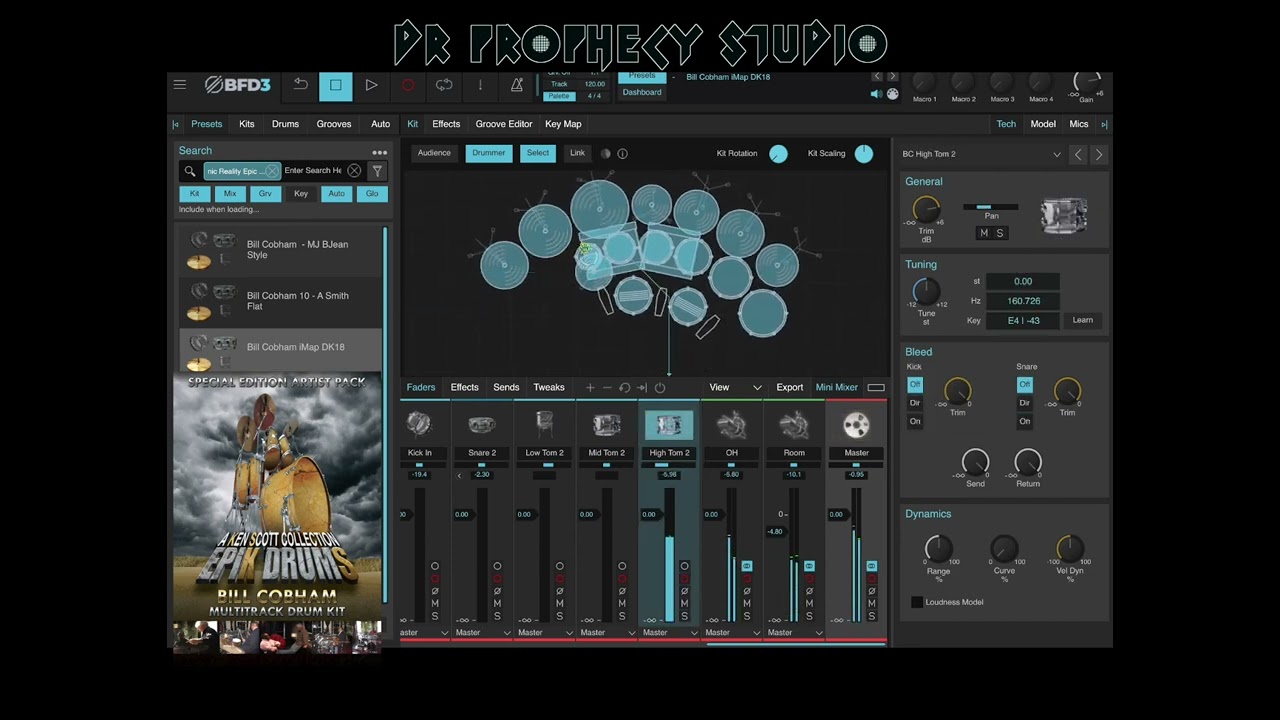Select the Bill Cobham - MJ BJean Style preset
The image size is (1280, 720).
pos(280,251)
